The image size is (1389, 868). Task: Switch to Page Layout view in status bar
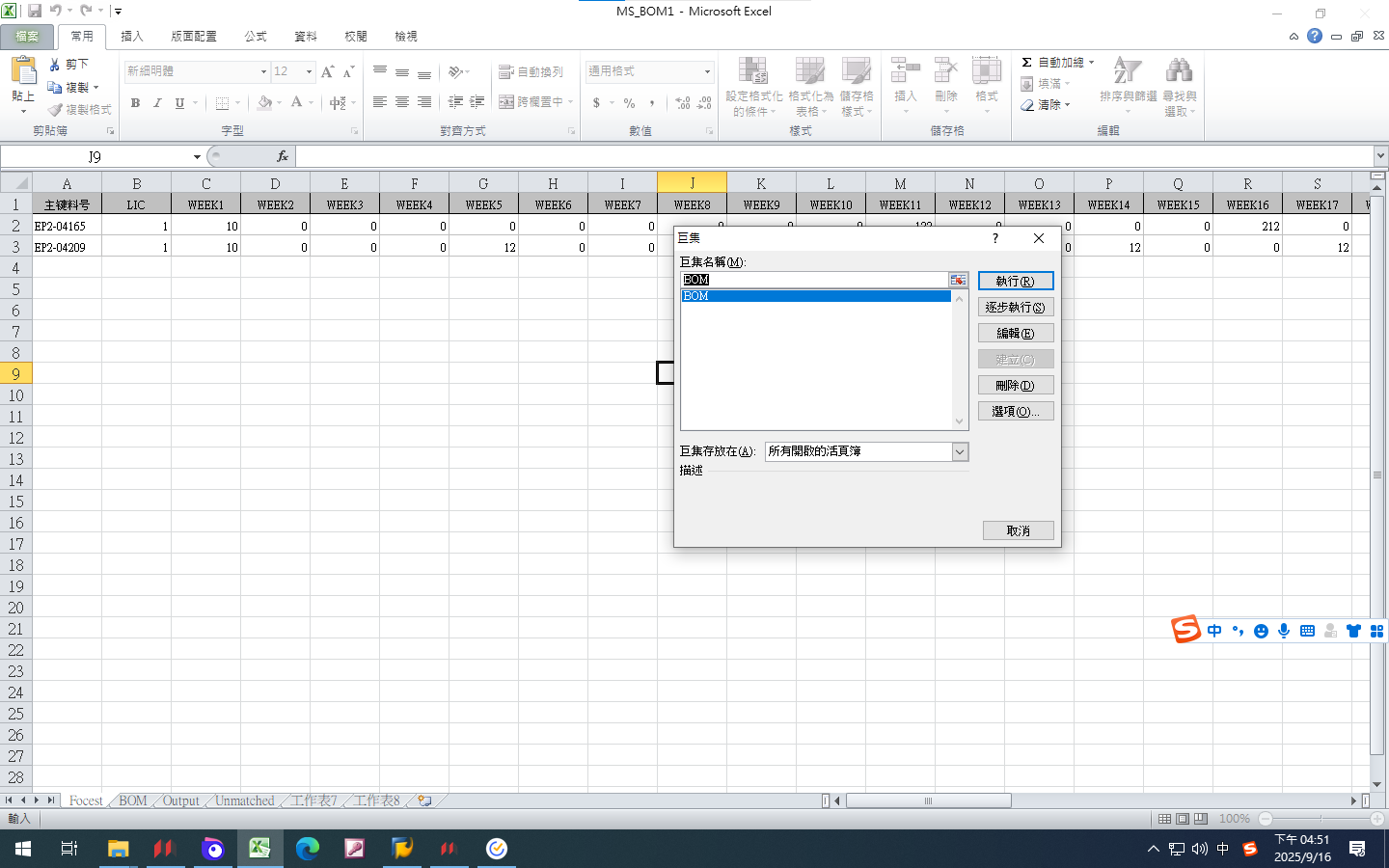pyautogui.click(x=1183, y=819)
